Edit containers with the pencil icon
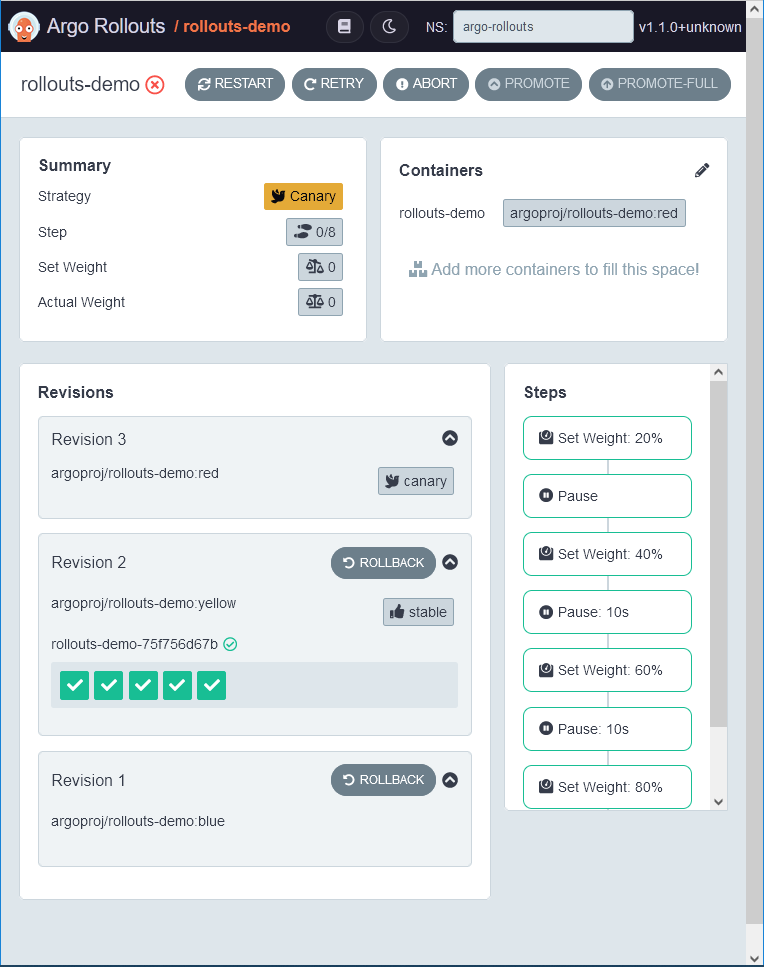The height and width of the screenshot is (967, 764). pos(702,170)
